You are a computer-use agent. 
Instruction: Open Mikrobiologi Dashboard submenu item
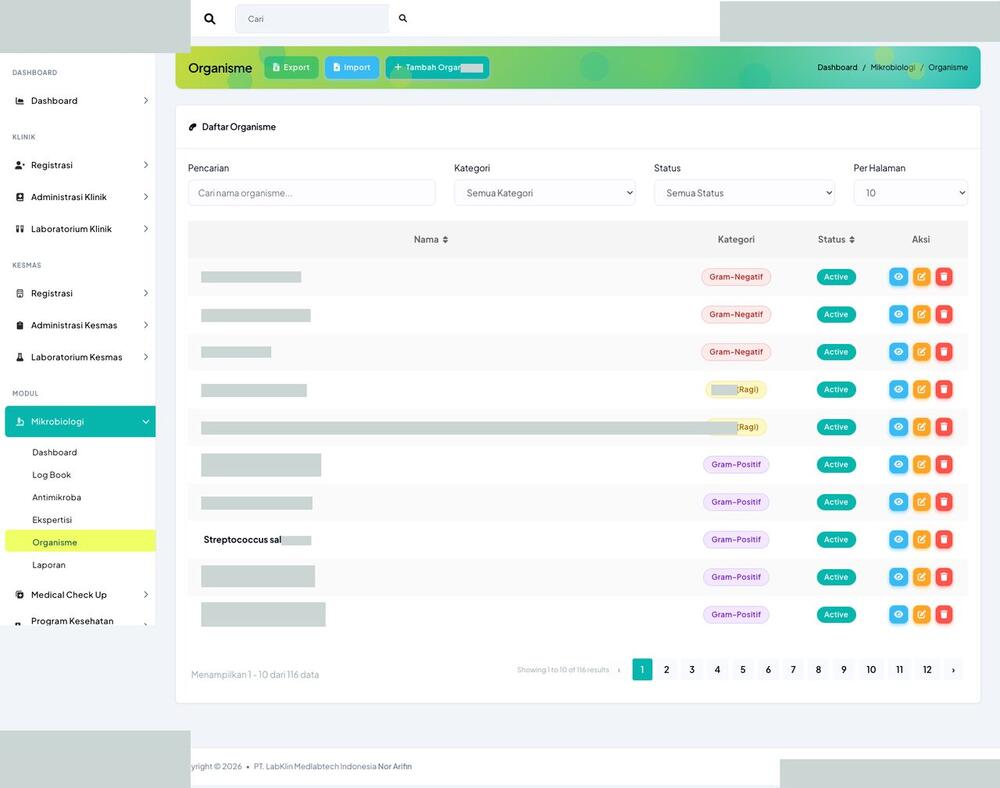(55, 452)
